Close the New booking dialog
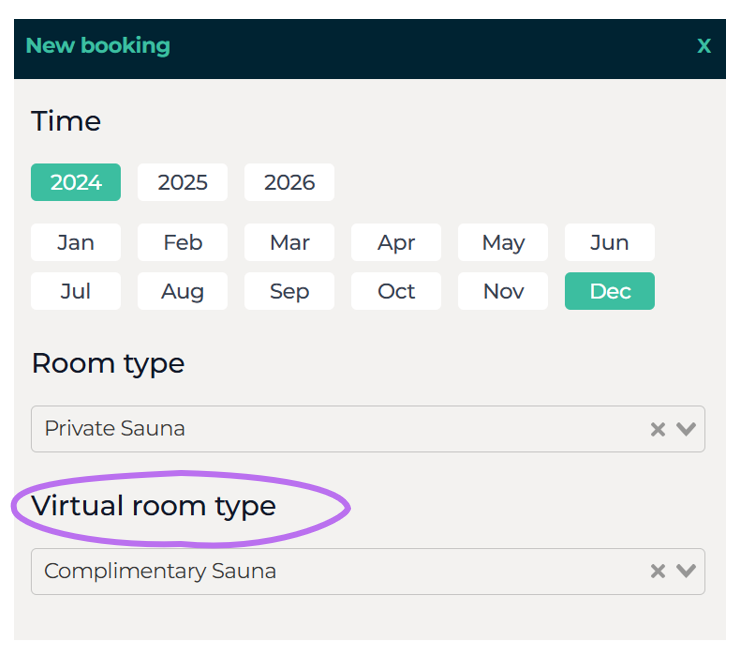 (x=704, y=46)
